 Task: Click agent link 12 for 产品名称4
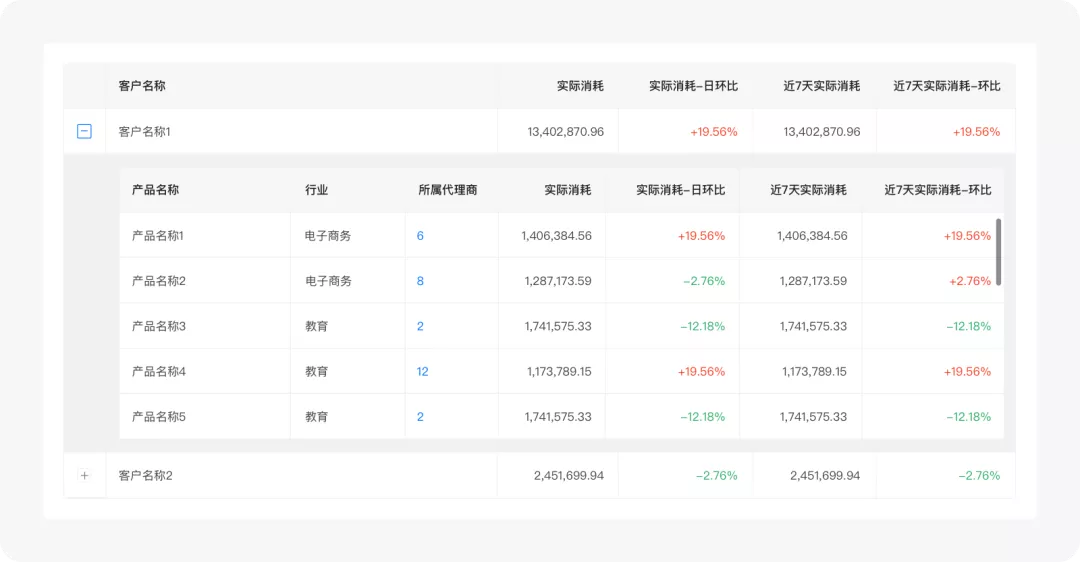(x=422, y=371)
